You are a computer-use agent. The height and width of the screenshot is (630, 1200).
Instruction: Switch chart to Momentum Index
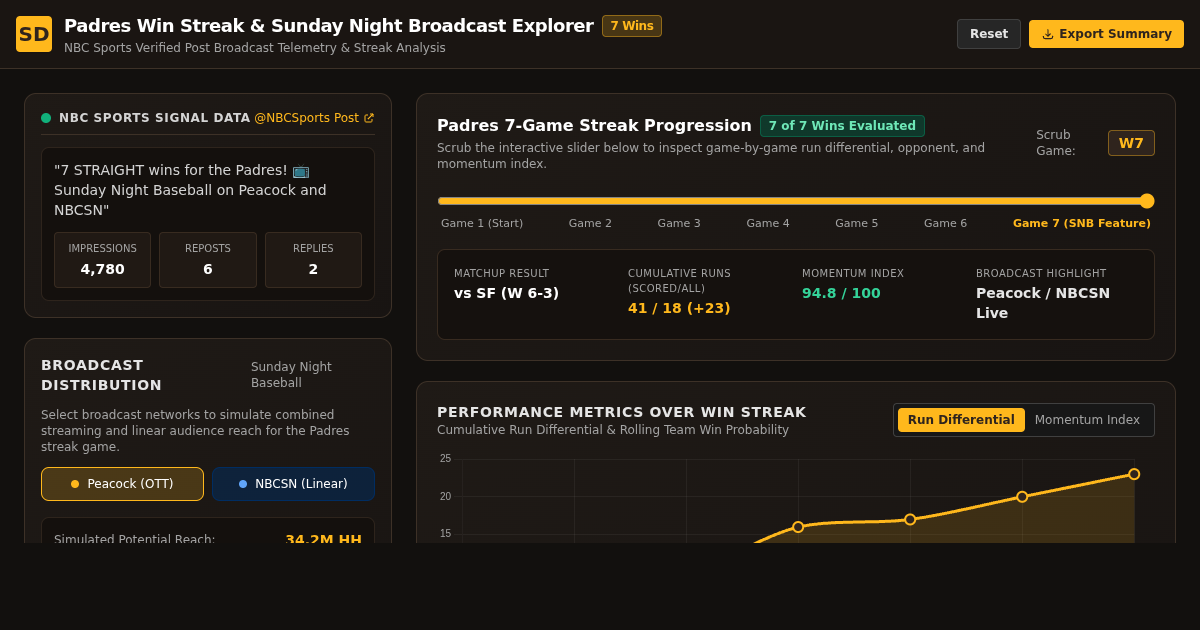(1087, 420)
